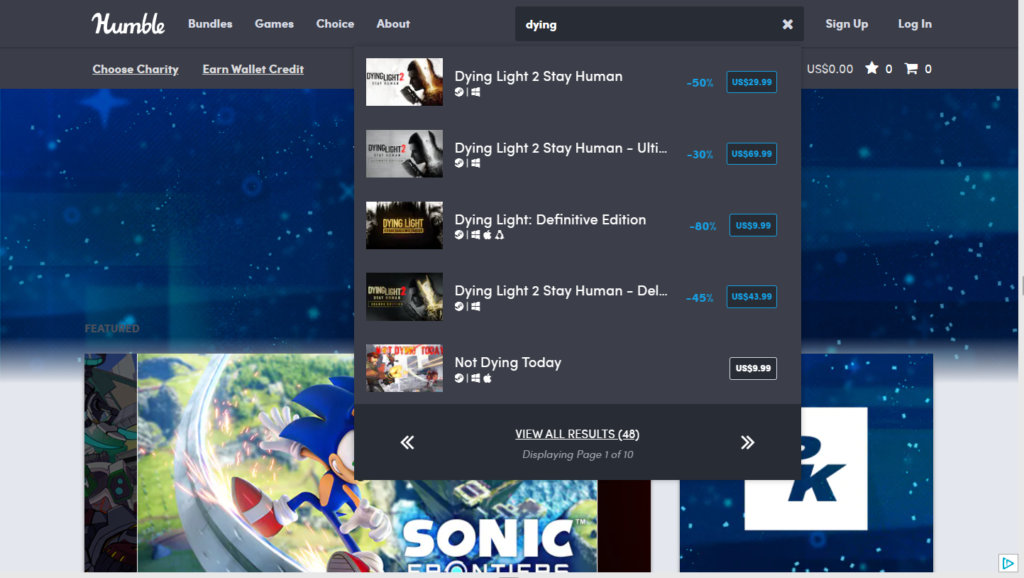Select the Not Dying Today title
The height and width of the screenshot is (578, 1024).
click(507, 362)
